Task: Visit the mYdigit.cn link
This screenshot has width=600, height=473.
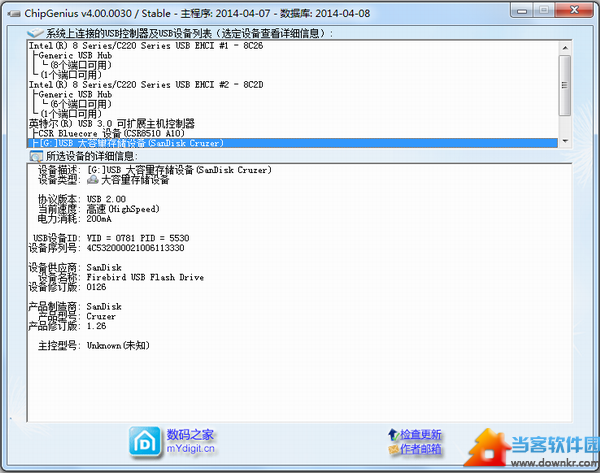Action: coord(191,449)
